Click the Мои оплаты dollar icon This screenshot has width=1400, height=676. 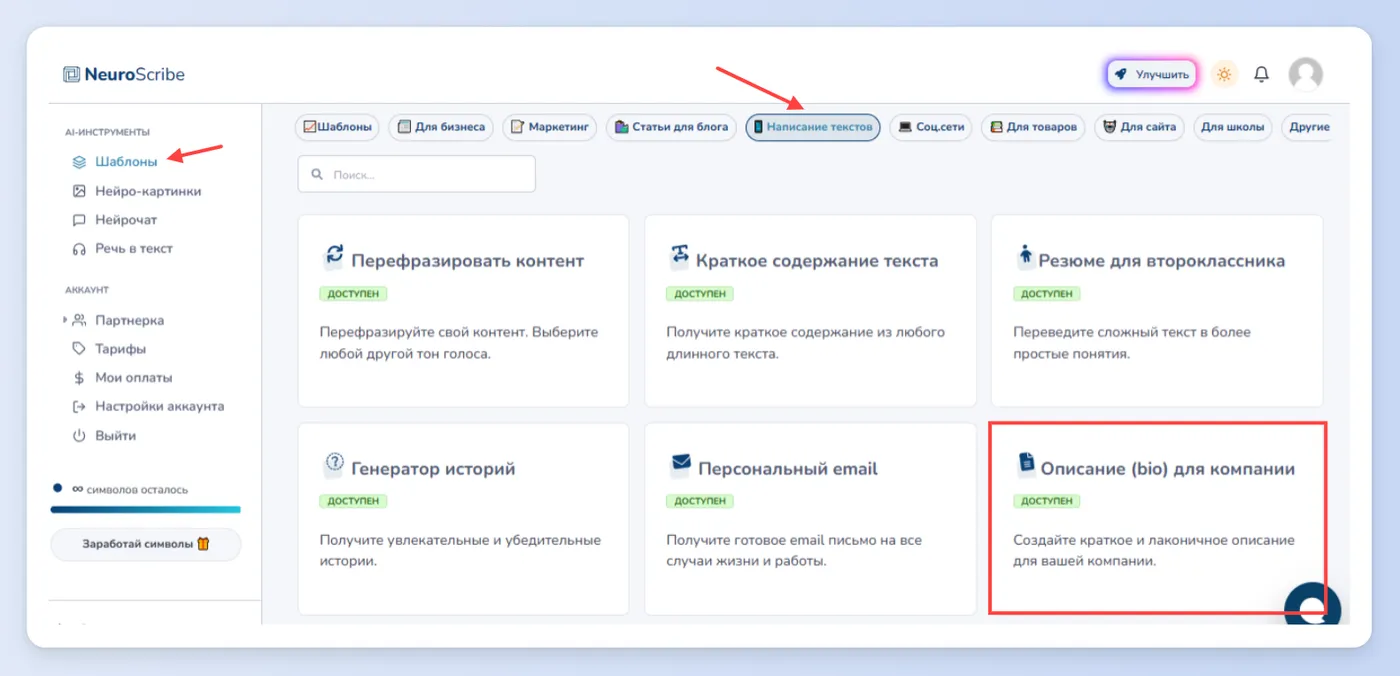click(79, 378)
